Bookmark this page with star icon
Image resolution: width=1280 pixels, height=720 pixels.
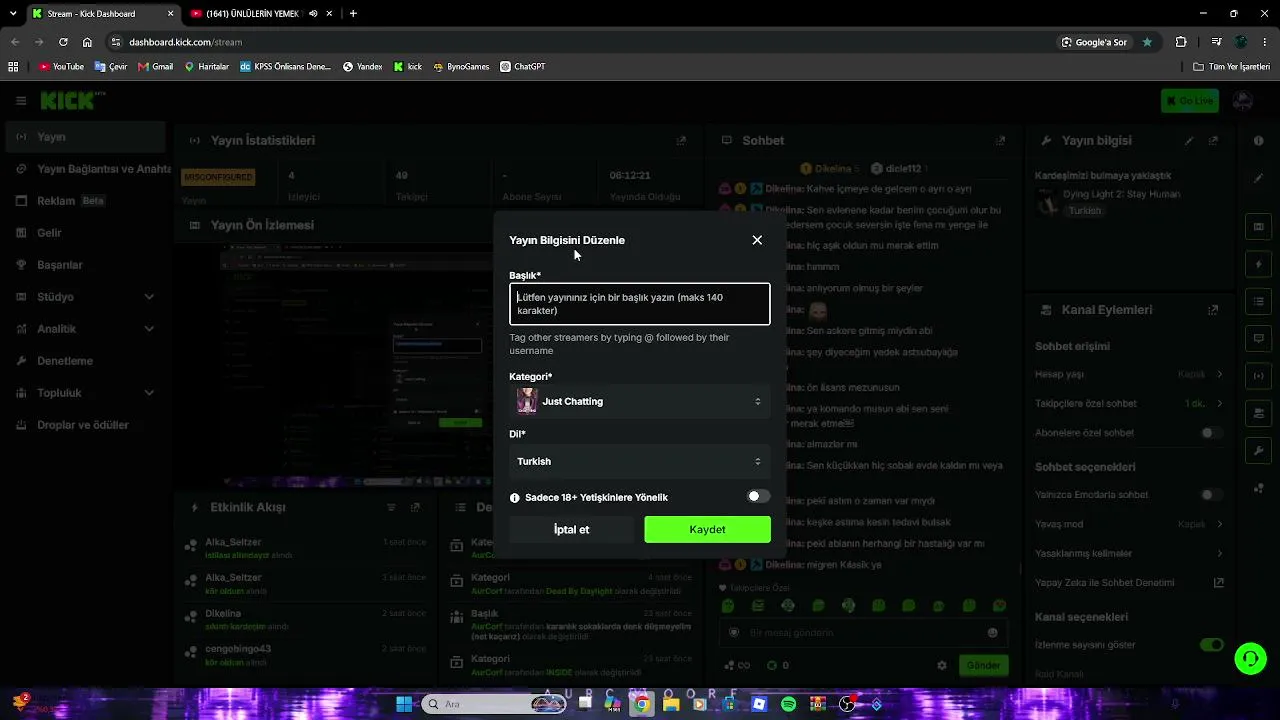click(x=1147, y=42)
